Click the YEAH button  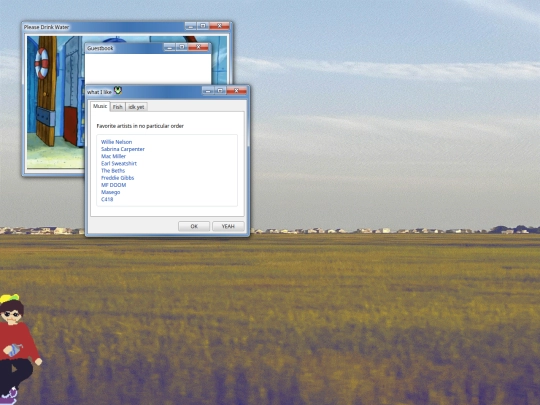pos(228,226)
